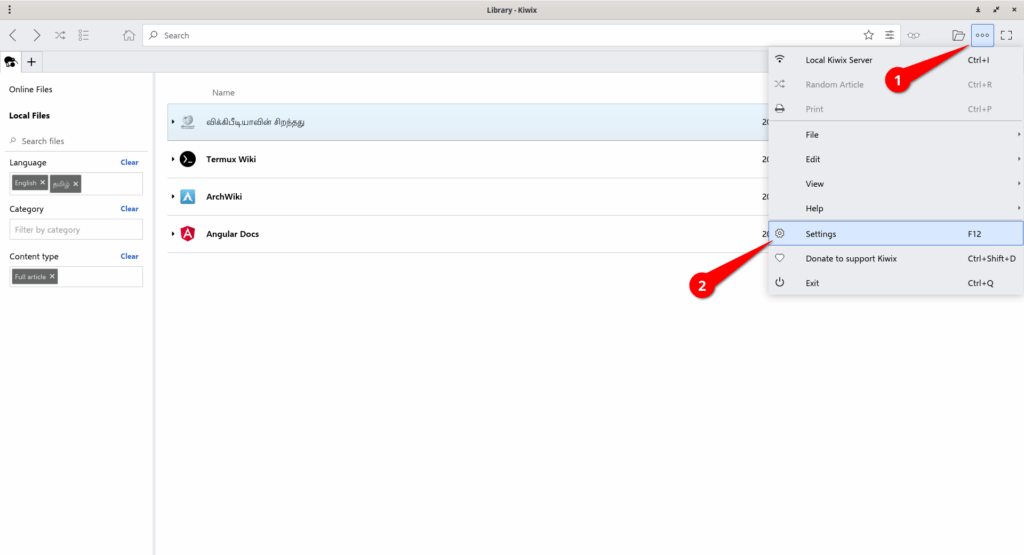Open the File submenu

tap(895, 135)
